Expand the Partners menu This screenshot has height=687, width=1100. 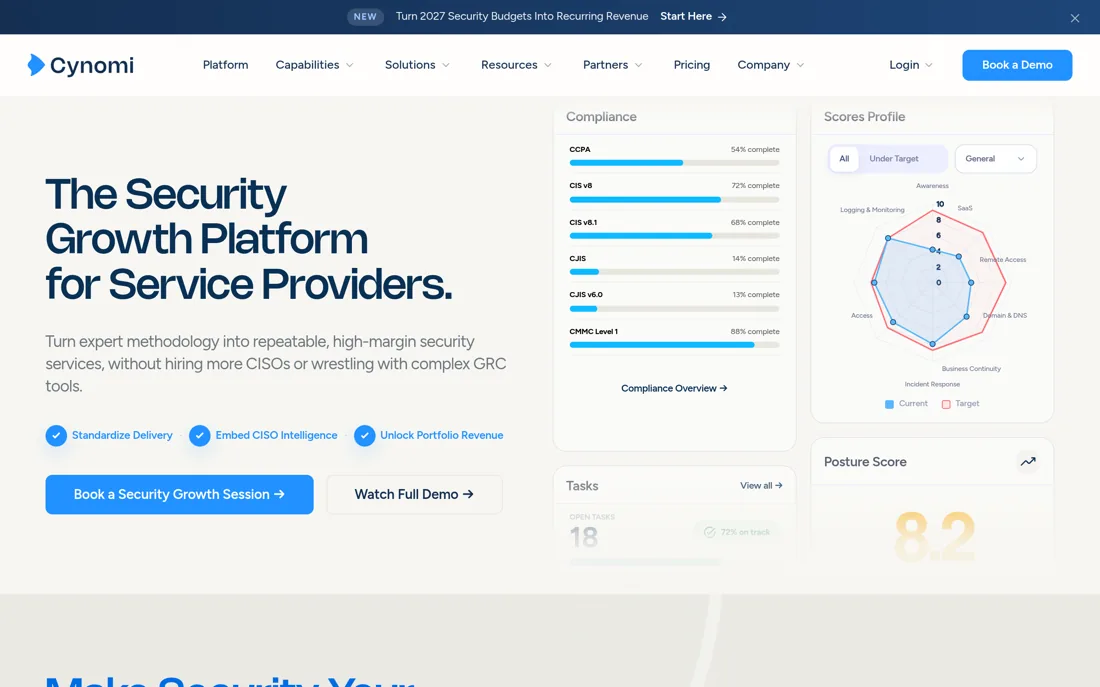tap(612, 65)
